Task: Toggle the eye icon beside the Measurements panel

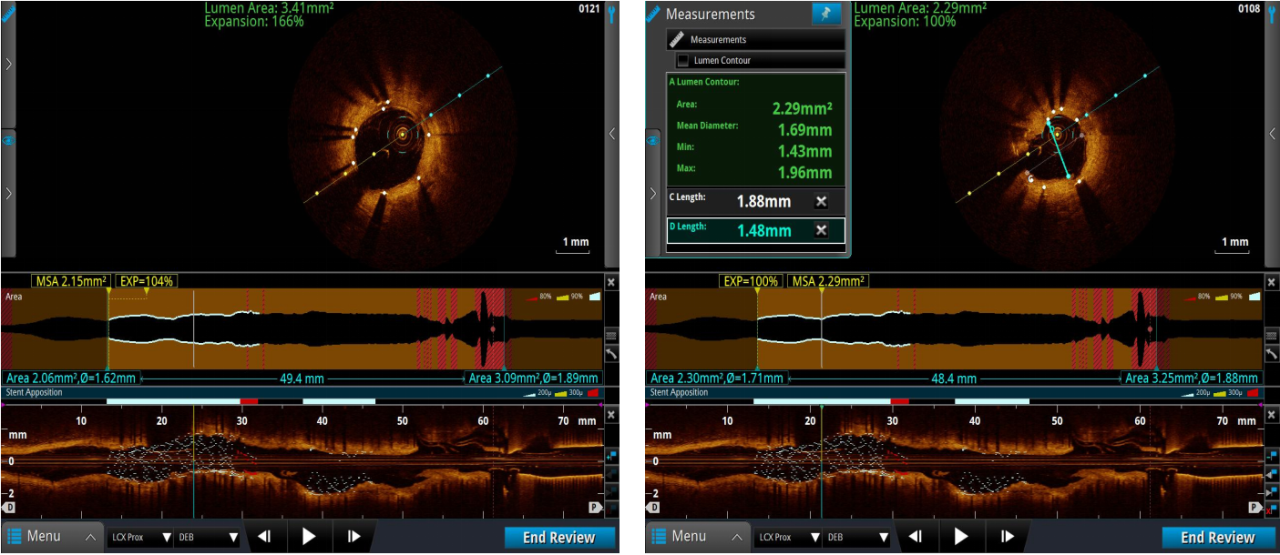Action: (652, 141)
